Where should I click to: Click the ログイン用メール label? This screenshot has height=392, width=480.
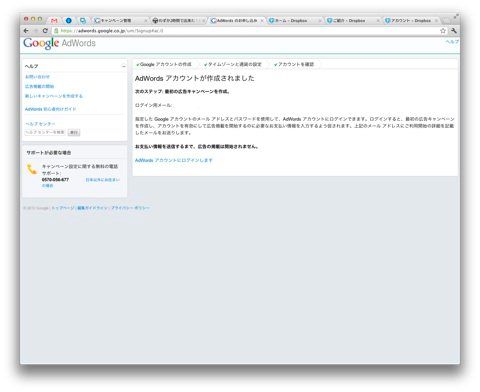(153, 105)
